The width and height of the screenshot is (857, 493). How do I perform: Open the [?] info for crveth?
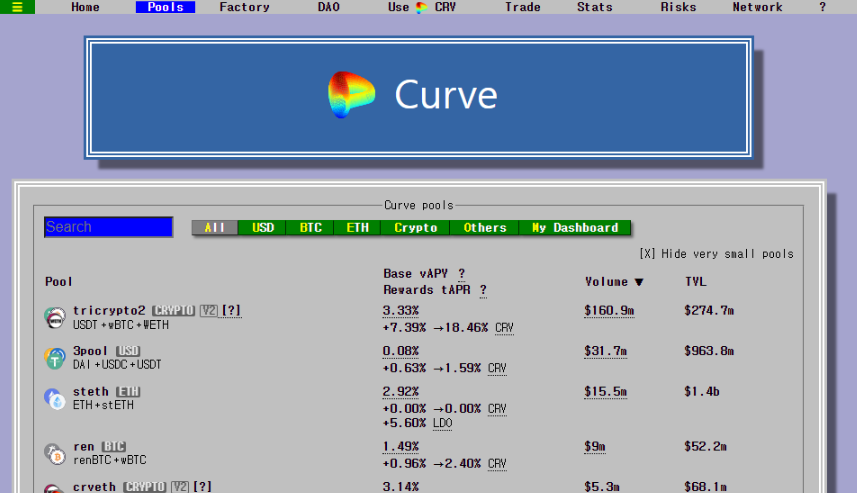(202, 486)
